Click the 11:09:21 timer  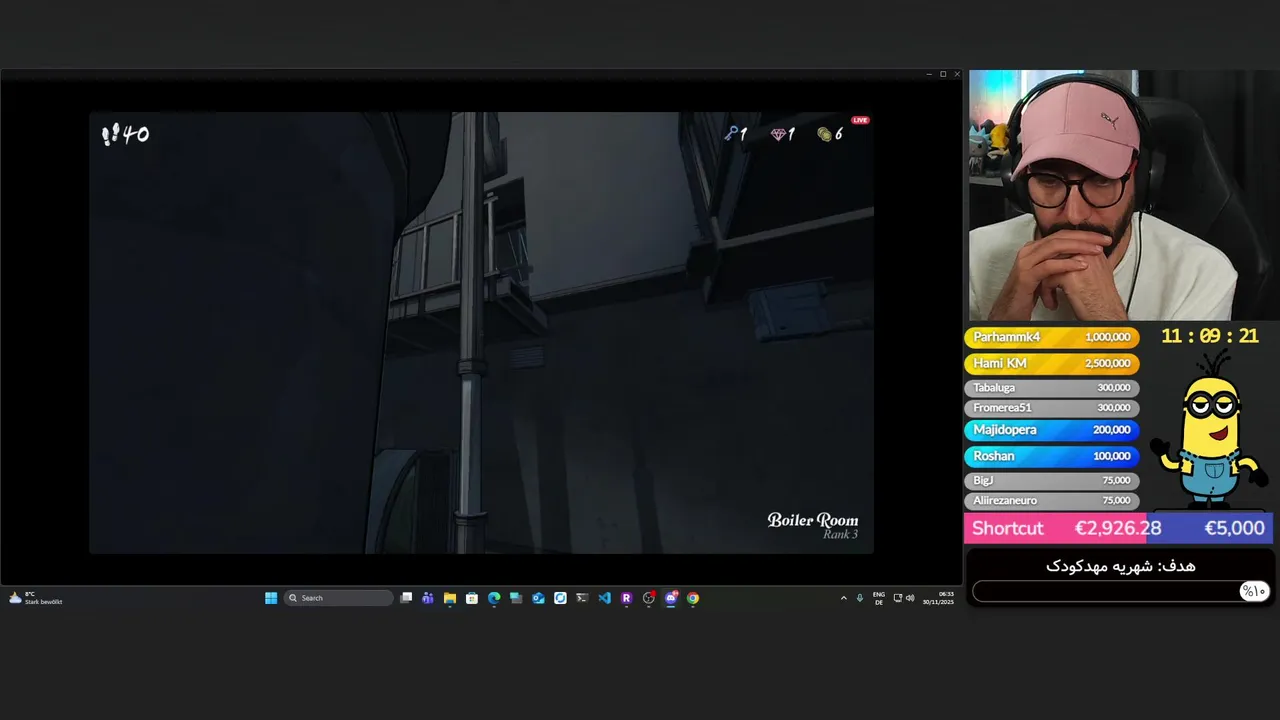1209,336
